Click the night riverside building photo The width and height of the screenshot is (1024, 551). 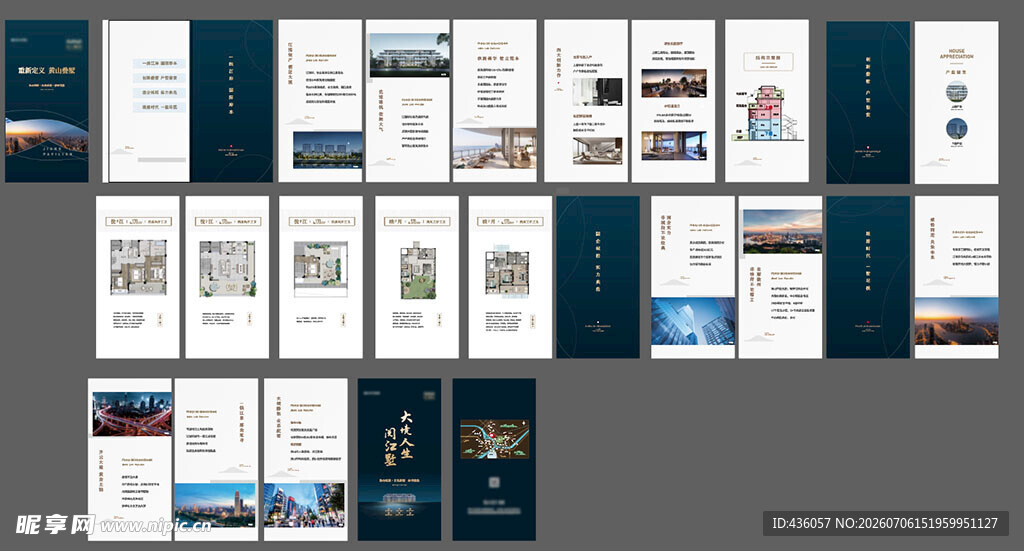click(x=327, y=150)
